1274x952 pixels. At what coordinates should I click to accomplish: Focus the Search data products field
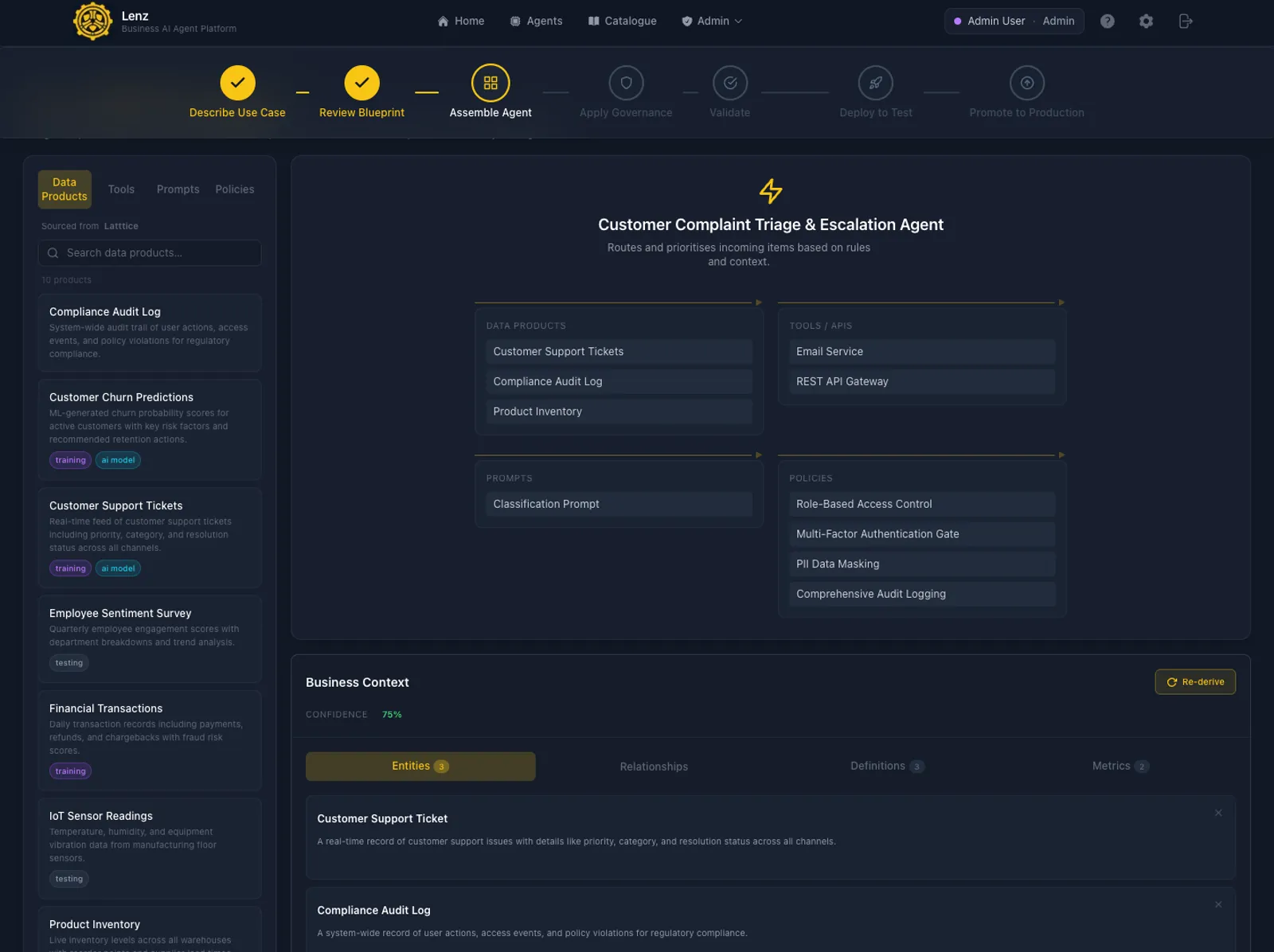tap(150, 253)
